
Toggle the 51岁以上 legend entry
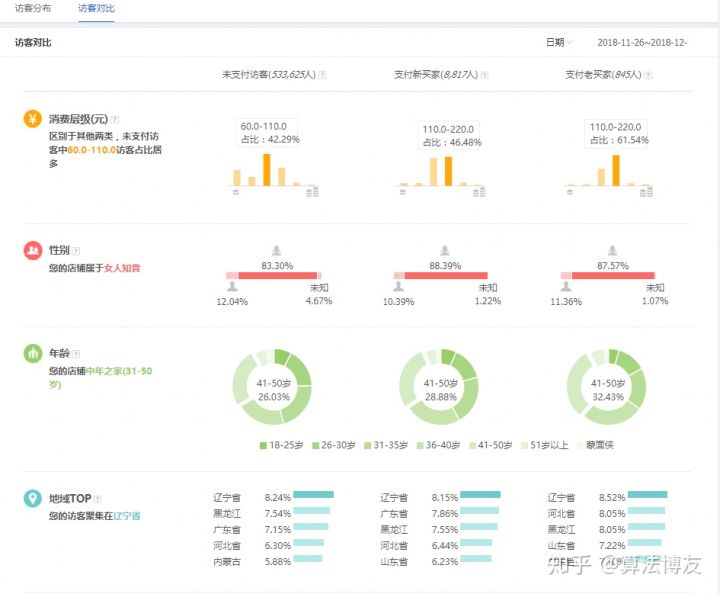545,445
